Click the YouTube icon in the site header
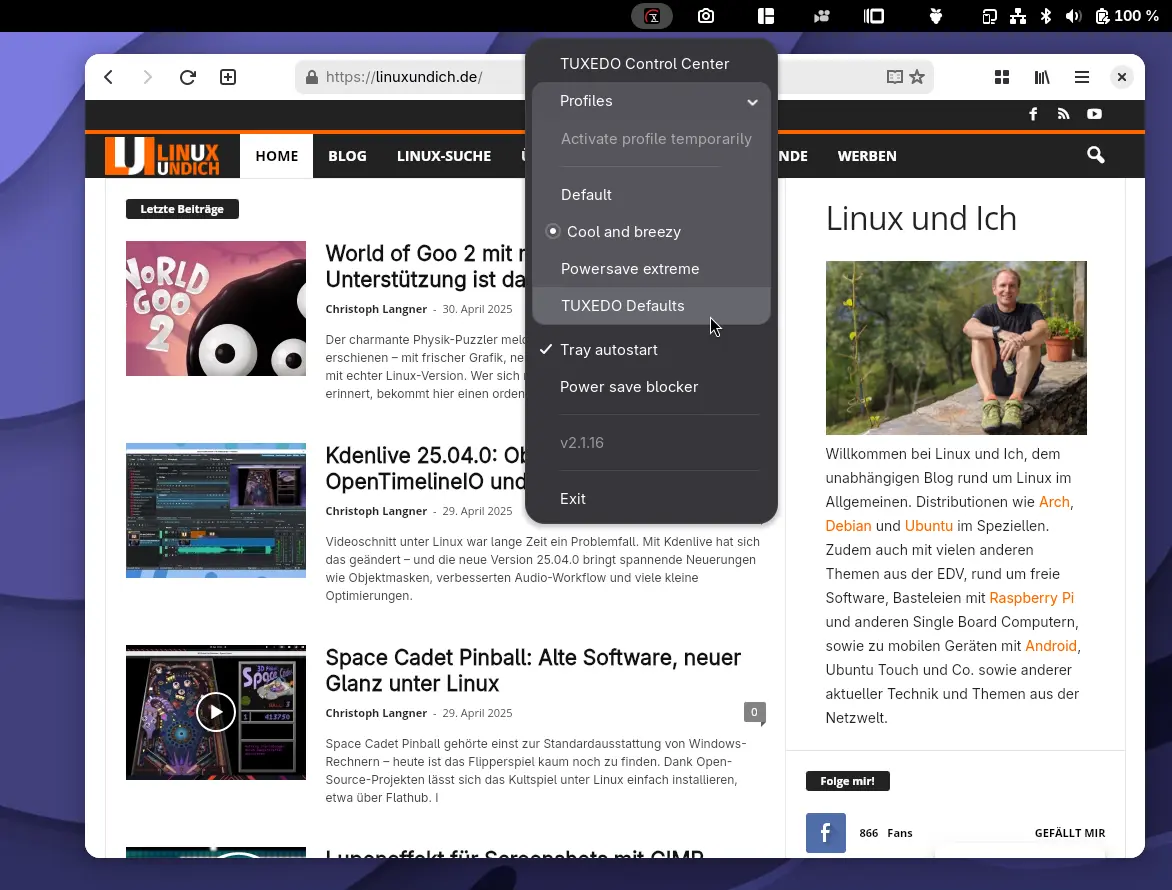 pos(1094,114)
